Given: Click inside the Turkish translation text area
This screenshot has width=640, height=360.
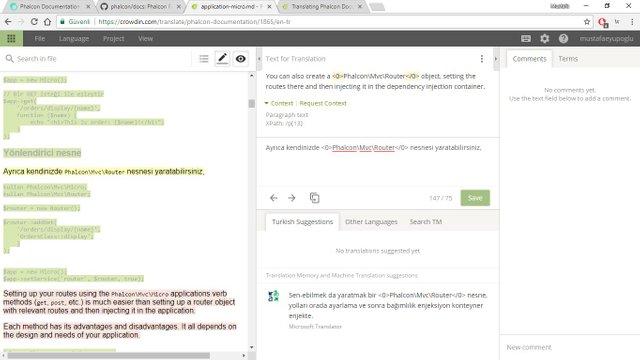Looking at the screenshot, I should (x=378, y=163).
